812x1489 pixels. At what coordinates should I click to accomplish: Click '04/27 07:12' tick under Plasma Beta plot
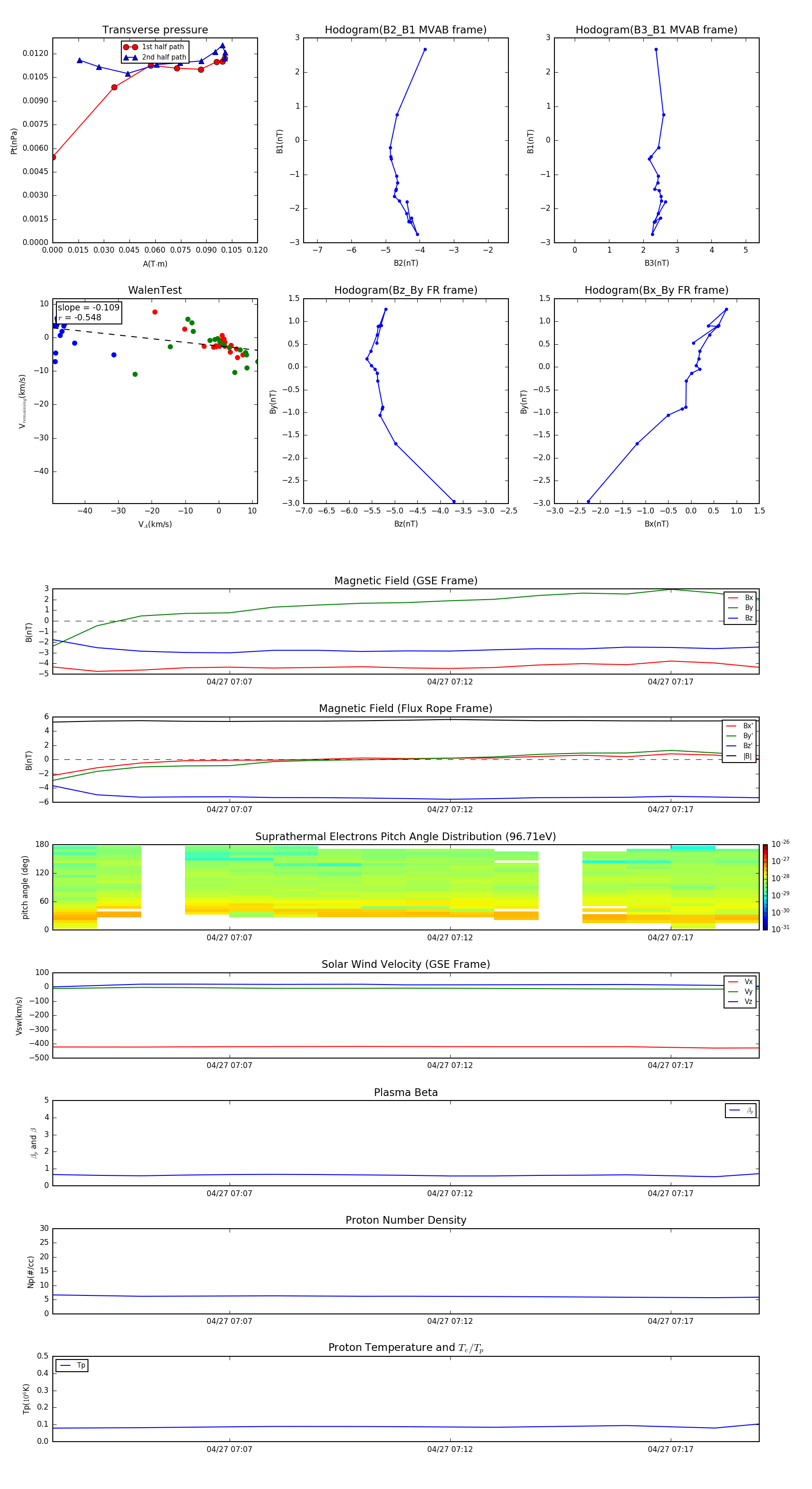pyautogui.click(x=450, y=1193)
